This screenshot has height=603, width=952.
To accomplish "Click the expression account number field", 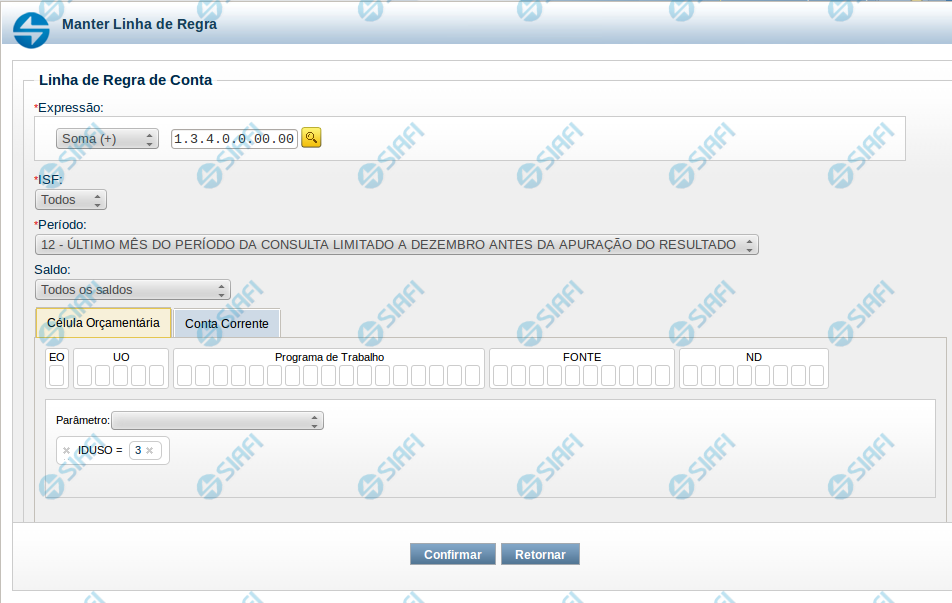I will (234, 139).
